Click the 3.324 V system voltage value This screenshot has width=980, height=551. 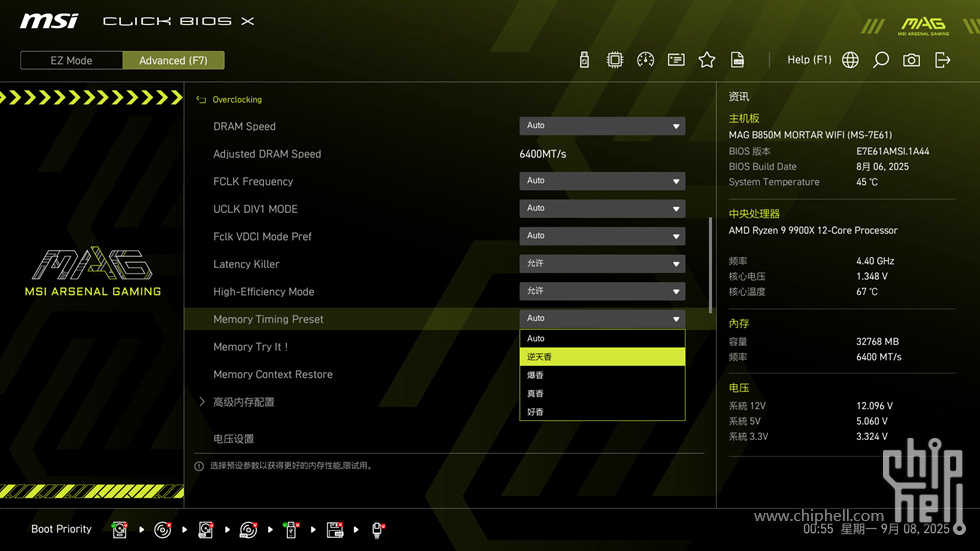point(872,437)
